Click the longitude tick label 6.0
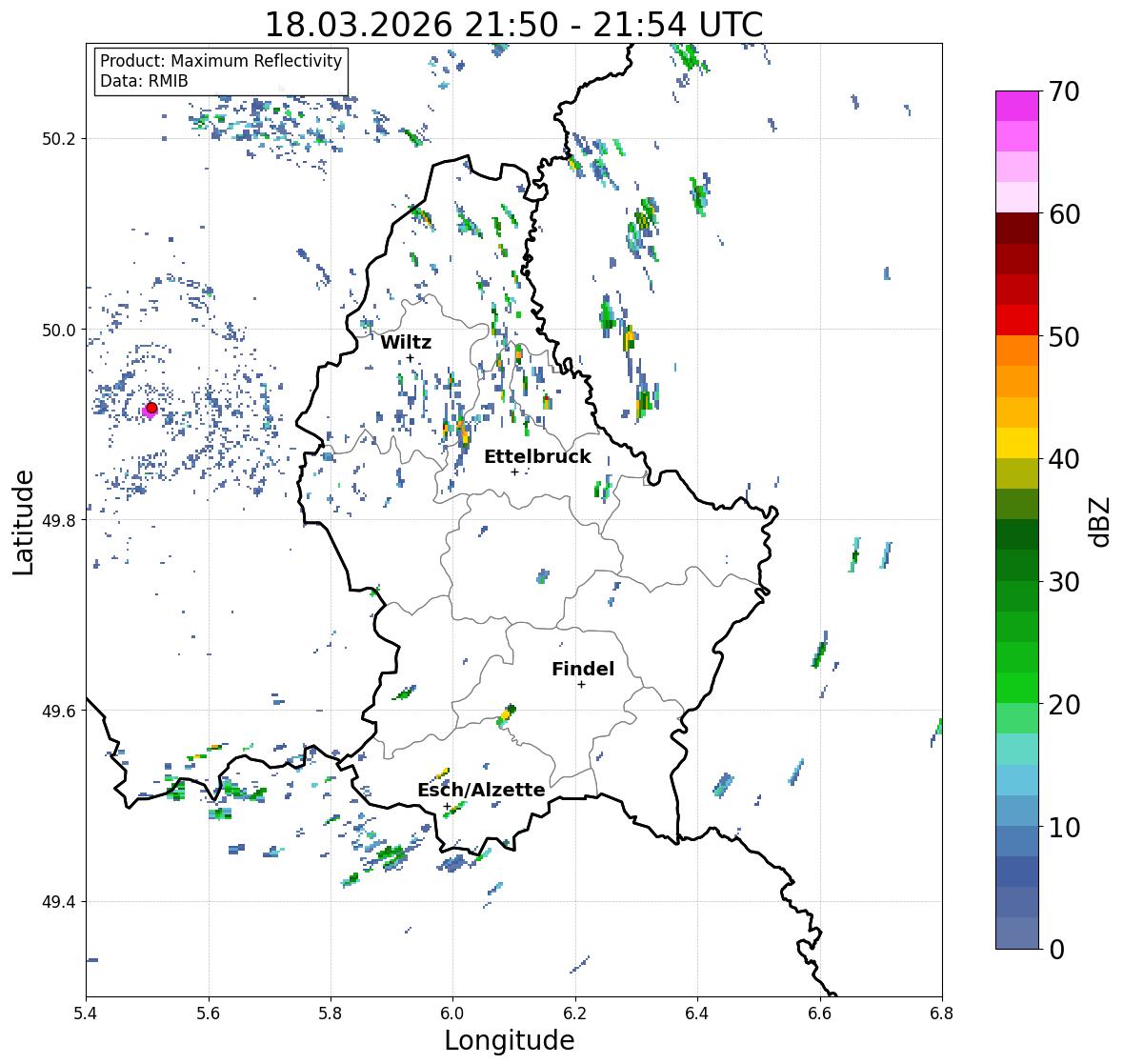 tap(452, 1014)
